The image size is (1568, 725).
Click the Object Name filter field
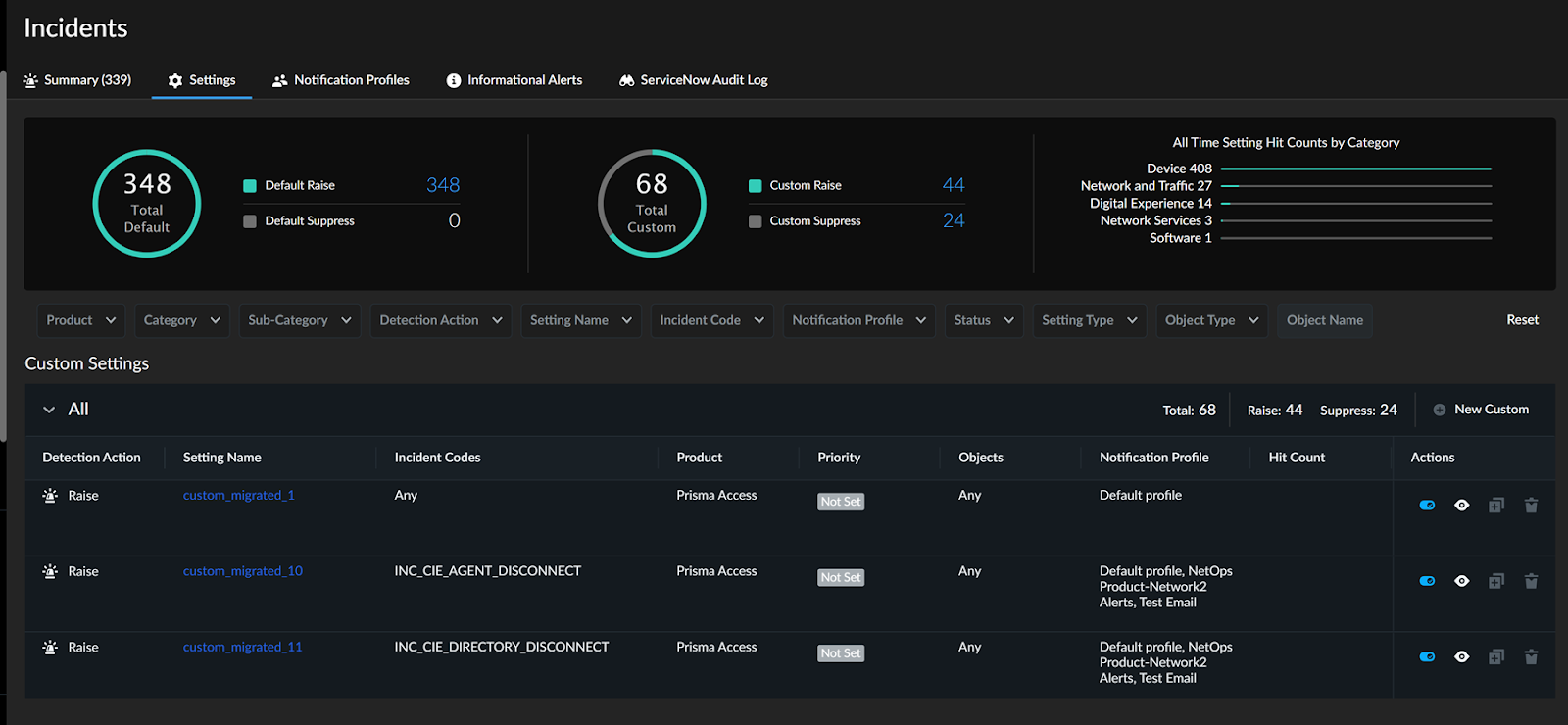[x=1324, y=320]
